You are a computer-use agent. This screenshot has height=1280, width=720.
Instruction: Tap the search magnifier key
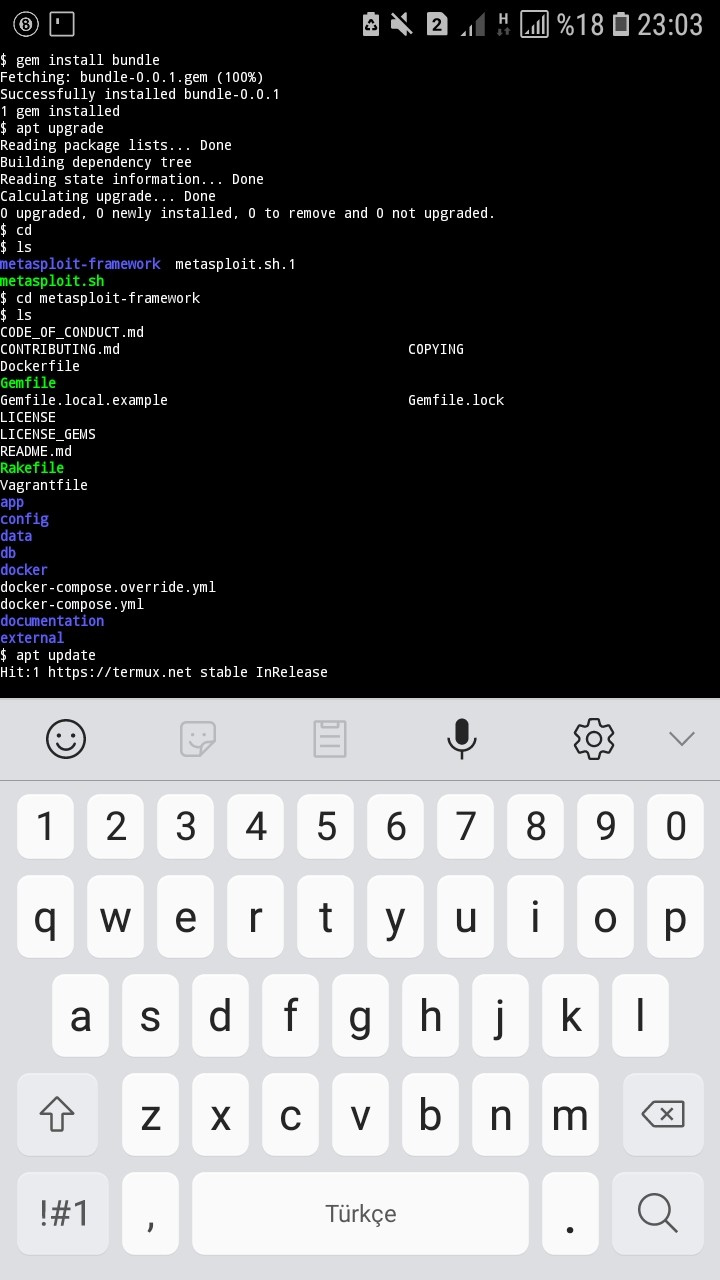point(657,1213)
